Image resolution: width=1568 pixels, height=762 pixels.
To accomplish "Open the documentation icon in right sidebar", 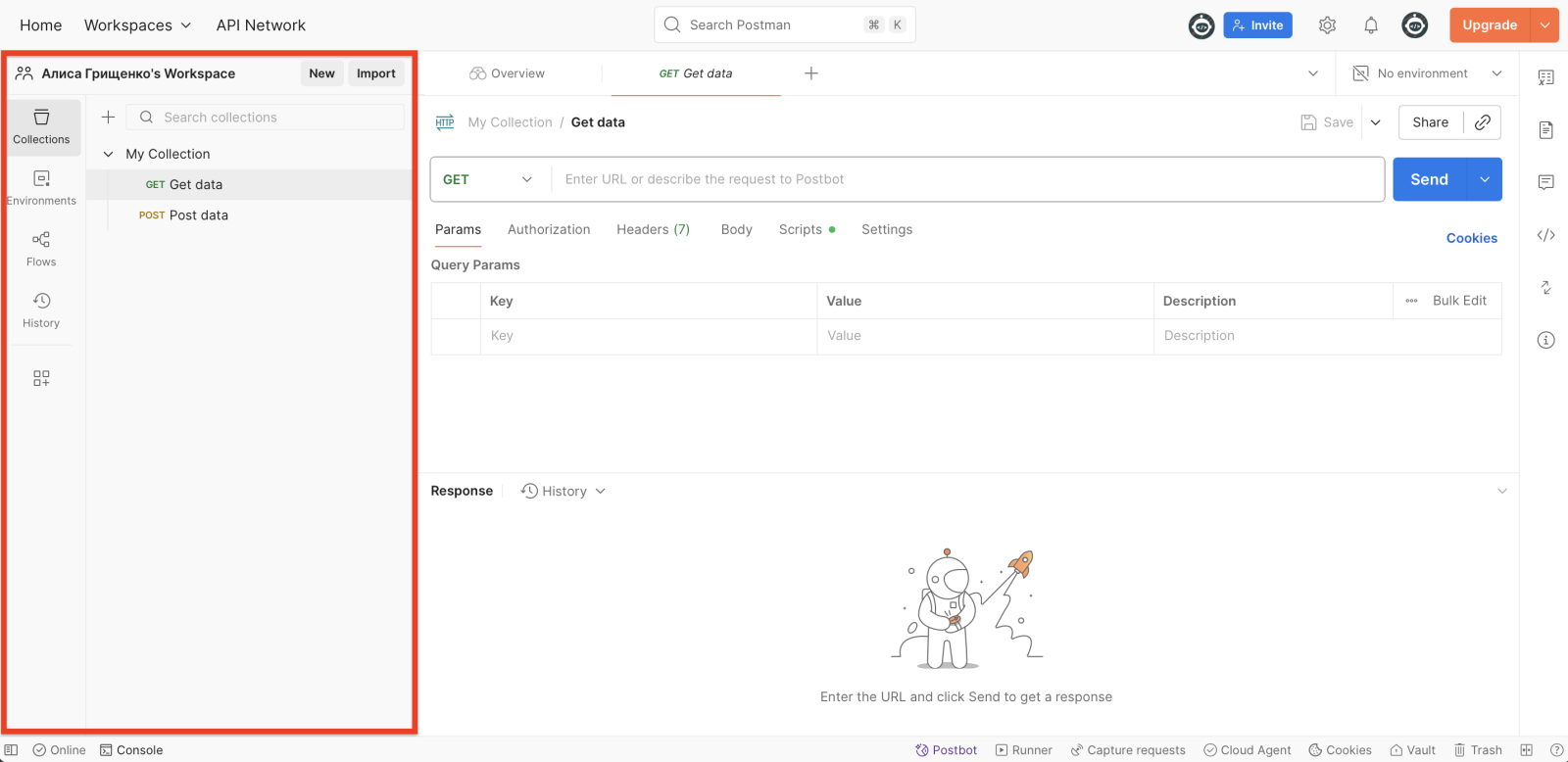I will [1545, 130].
